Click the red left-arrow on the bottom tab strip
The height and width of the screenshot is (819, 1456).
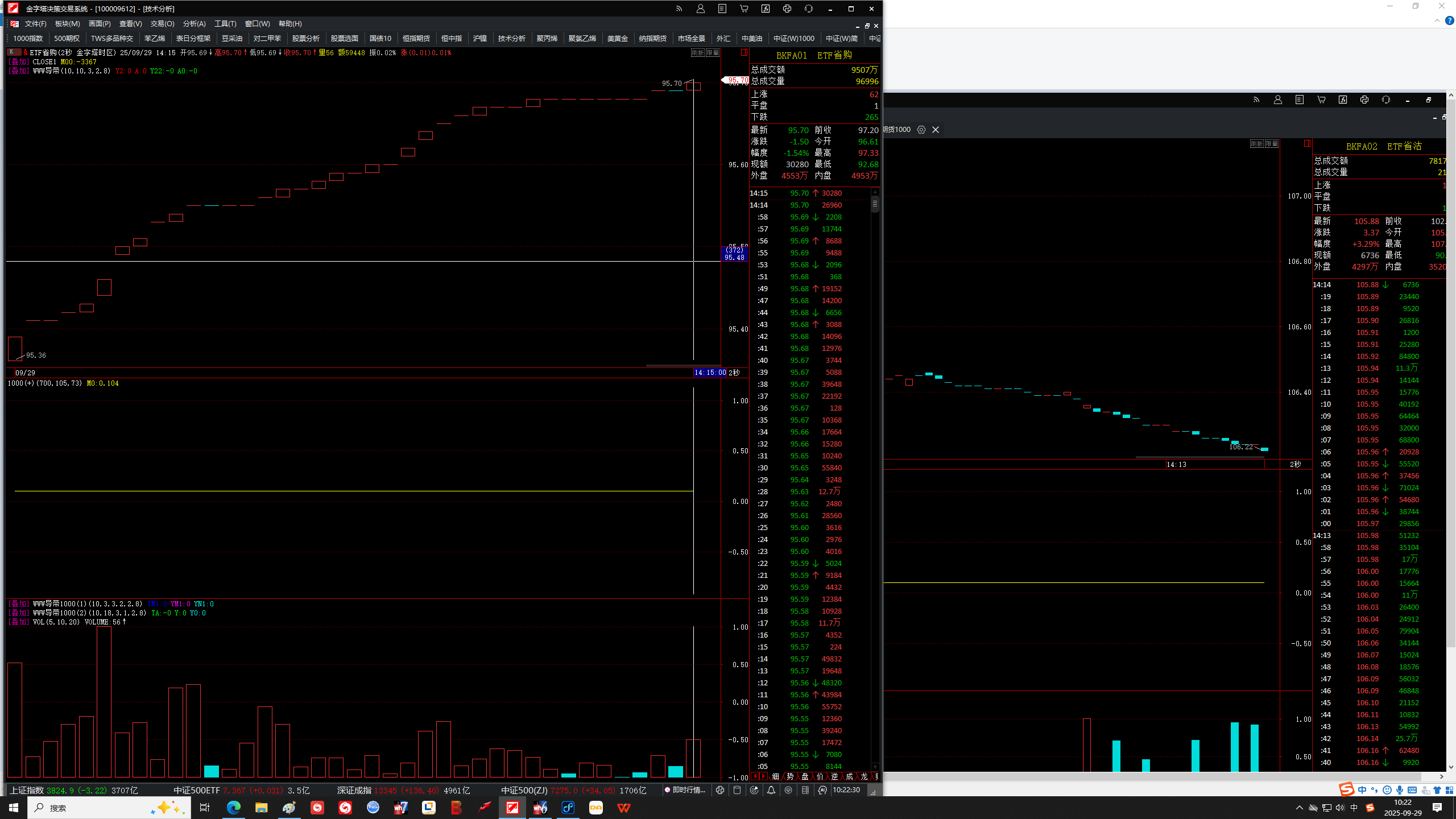(755, 776)
